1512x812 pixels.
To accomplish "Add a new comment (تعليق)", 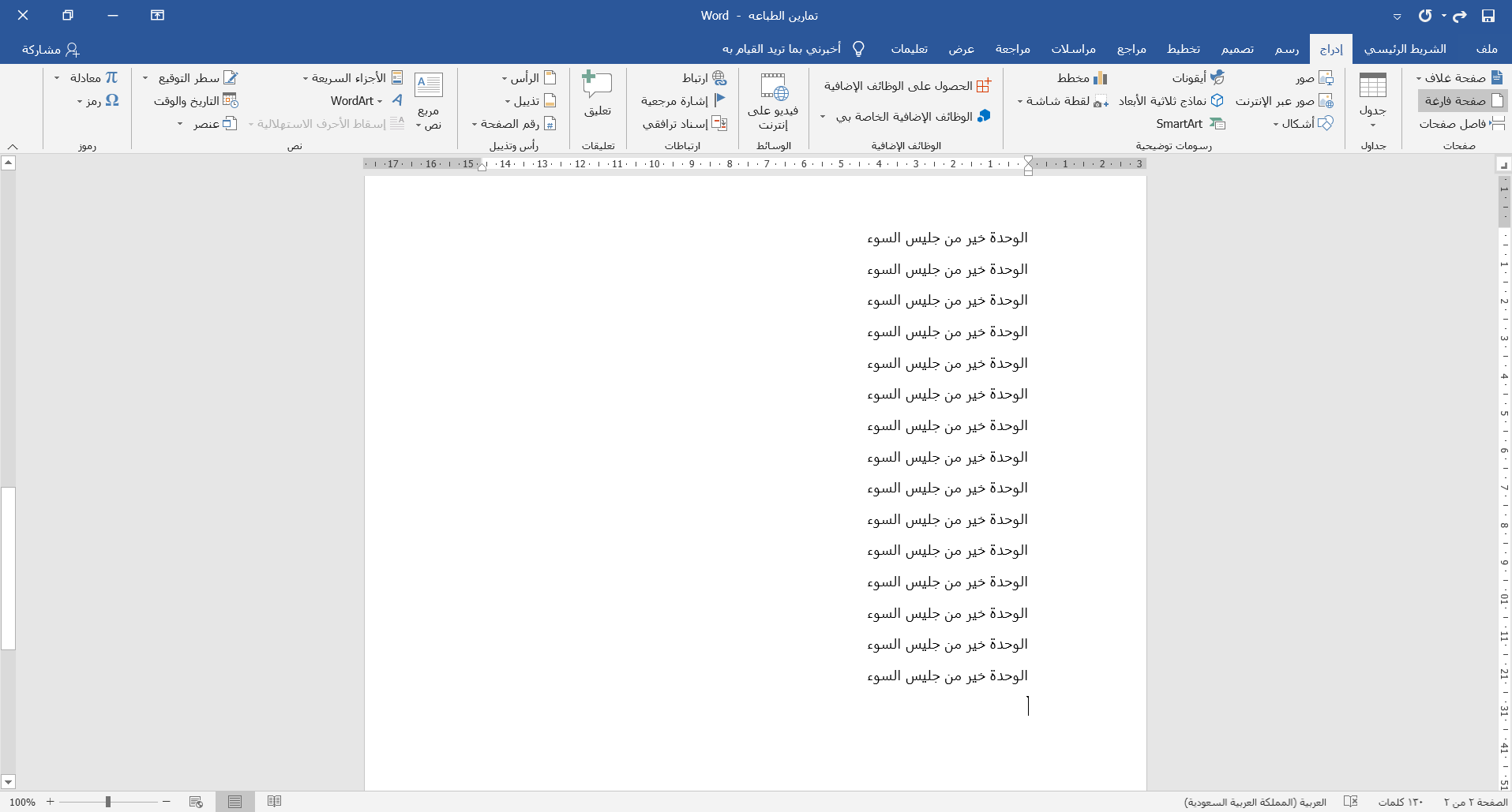I will (597, 93).
